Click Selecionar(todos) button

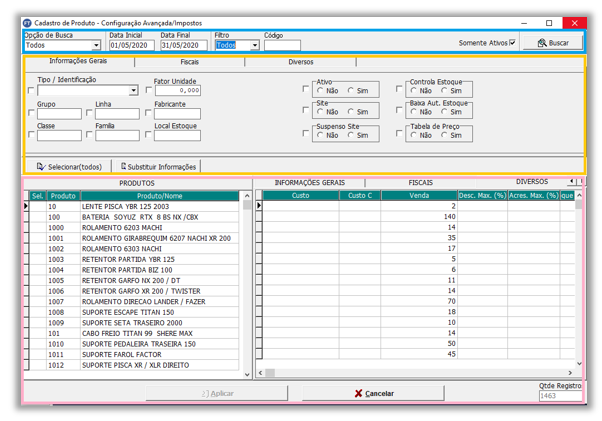[x=69, y=167]
